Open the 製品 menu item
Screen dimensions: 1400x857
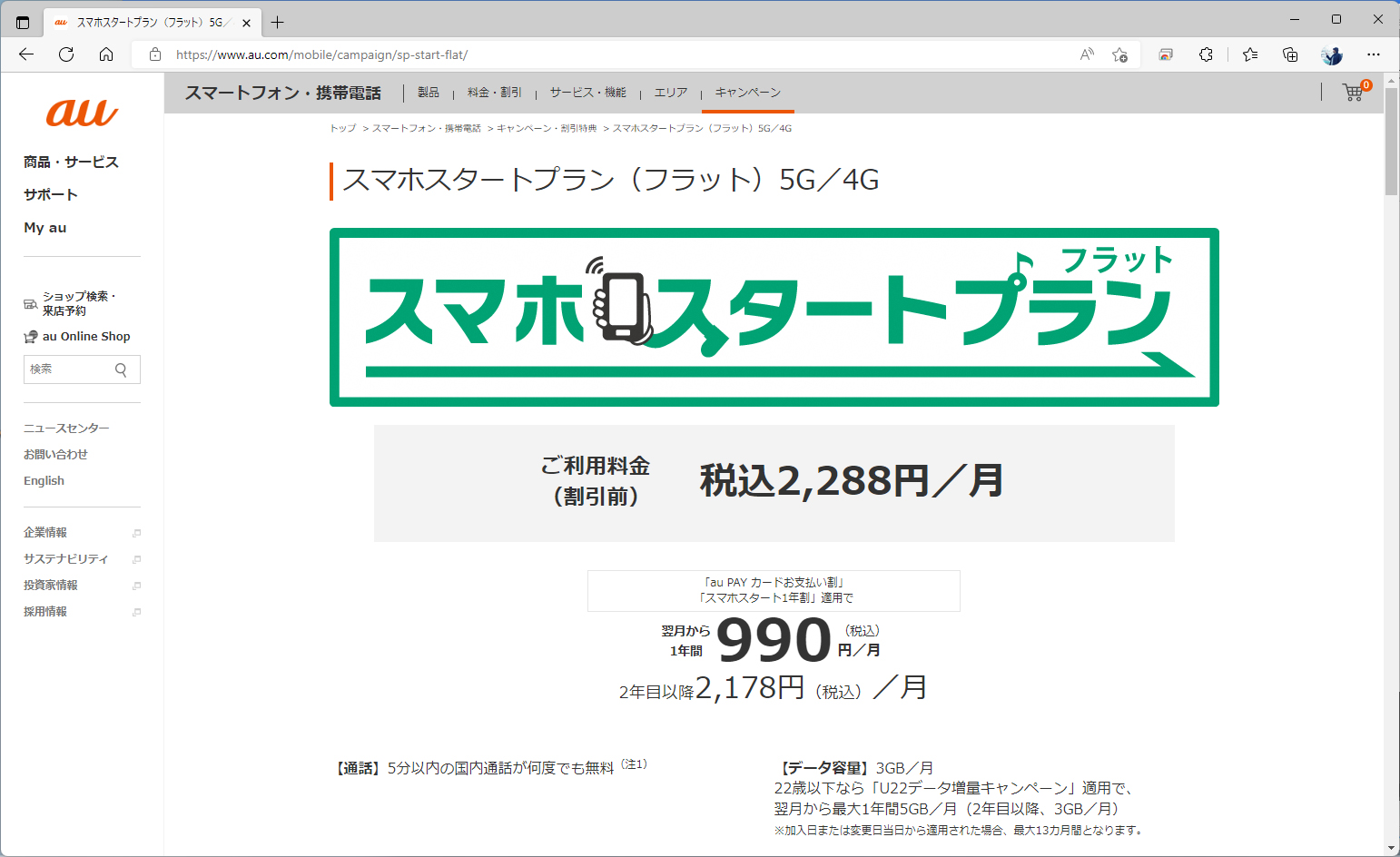(429, 93)
